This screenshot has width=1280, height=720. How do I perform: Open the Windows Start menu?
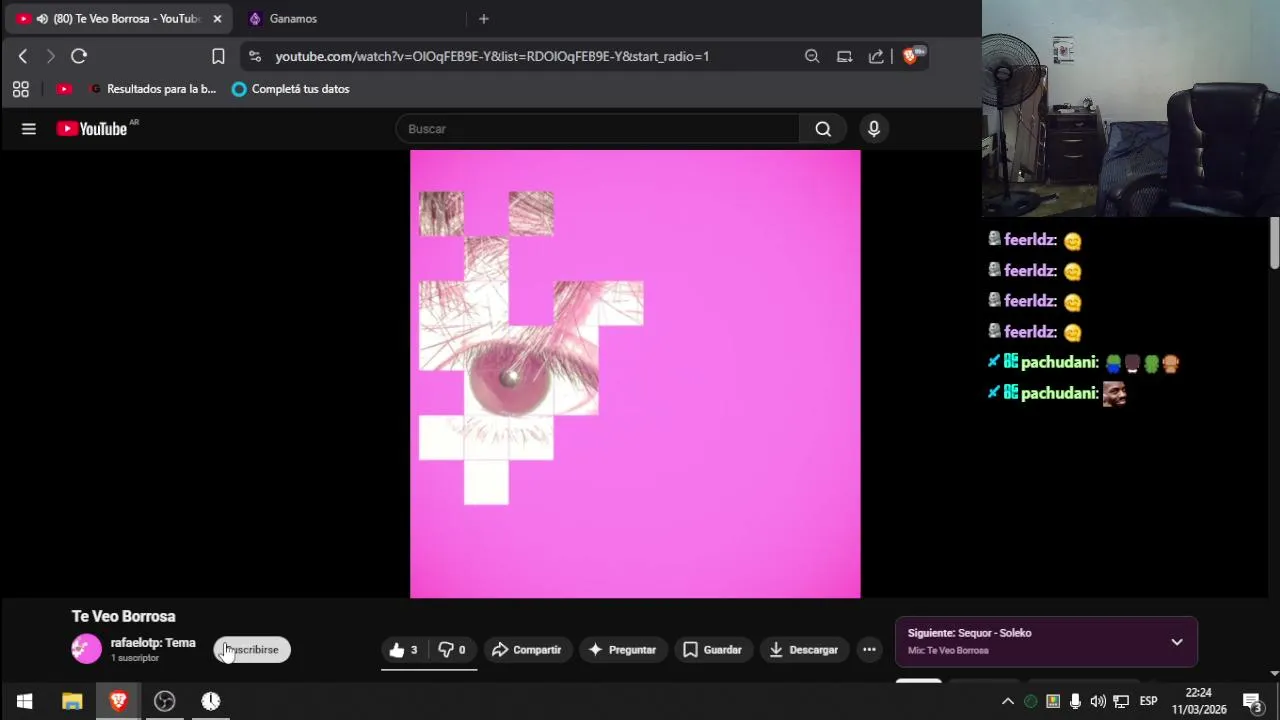(x=24, y=701)
